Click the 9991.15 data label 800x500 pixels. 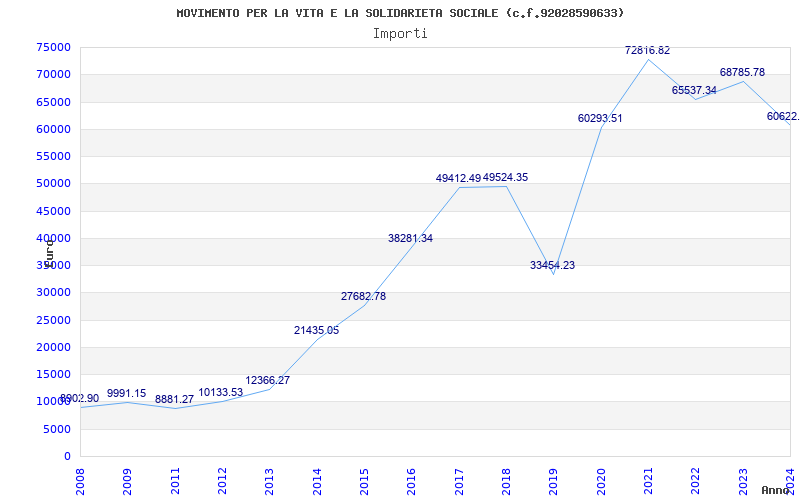(127, 393)
